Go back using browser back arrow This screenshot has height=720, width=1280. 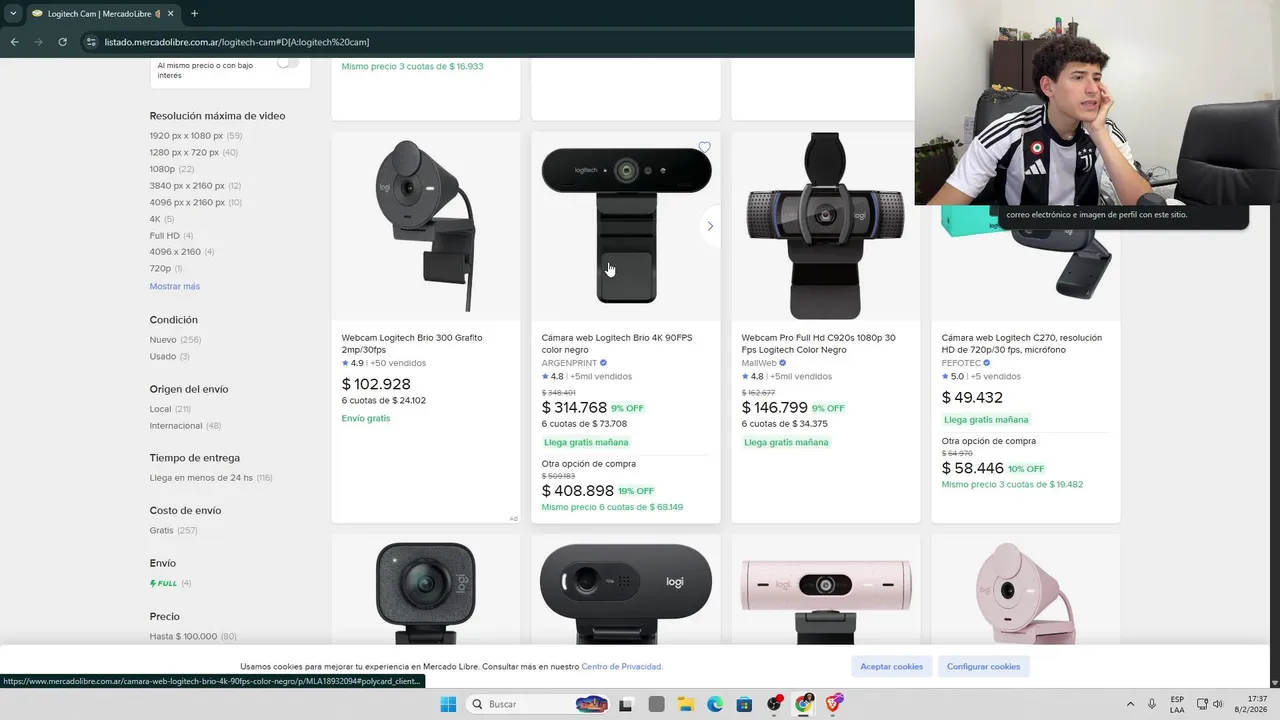[14, 42]
